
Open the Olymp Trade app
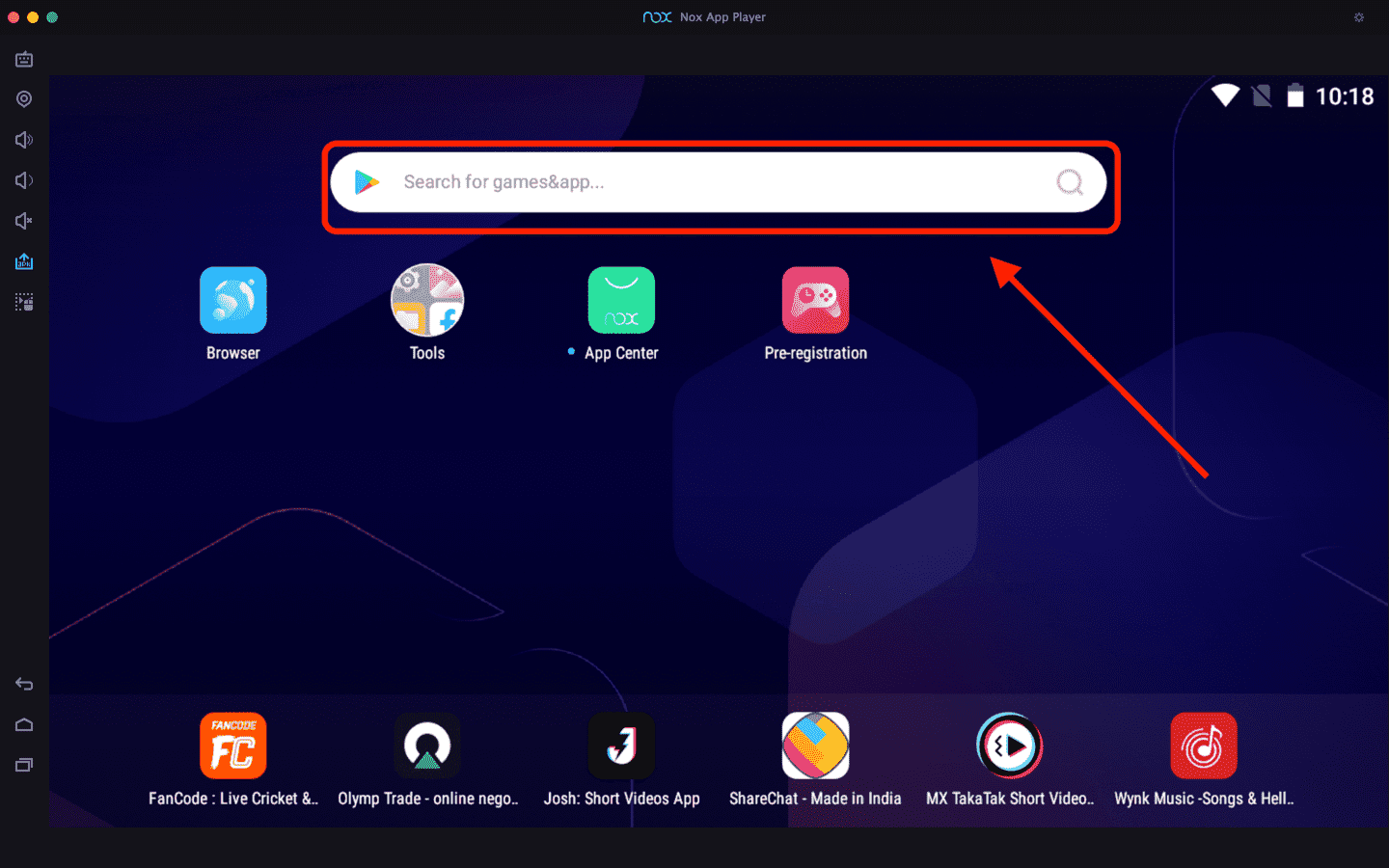(427, 746)
